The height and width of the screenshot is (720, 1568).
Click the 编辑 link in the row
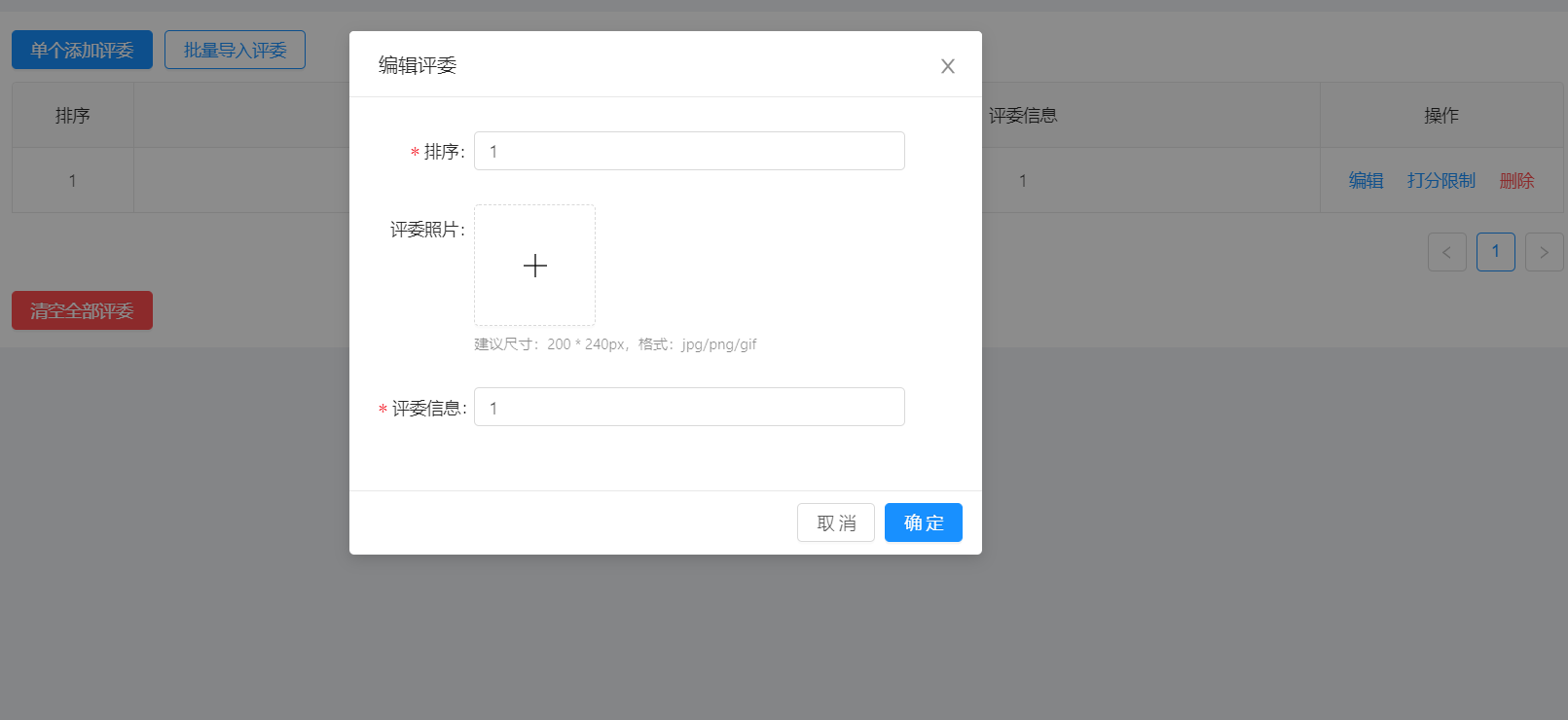pos(1366,180)
